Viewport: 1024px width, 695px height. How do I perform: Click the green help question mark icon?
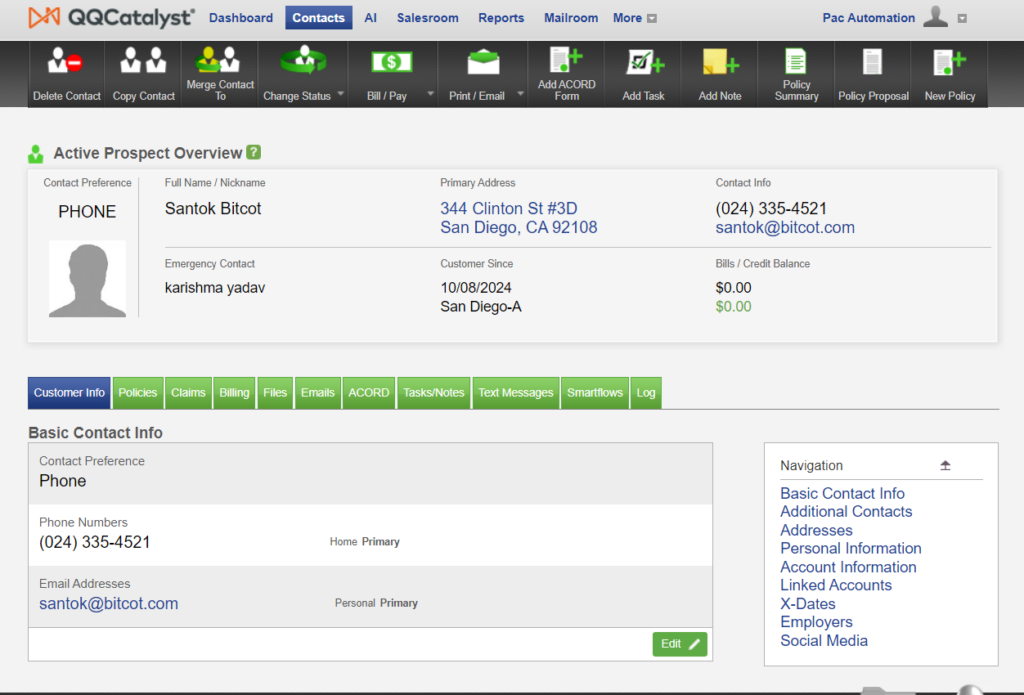pyautogui.click(x=254, y=153)
